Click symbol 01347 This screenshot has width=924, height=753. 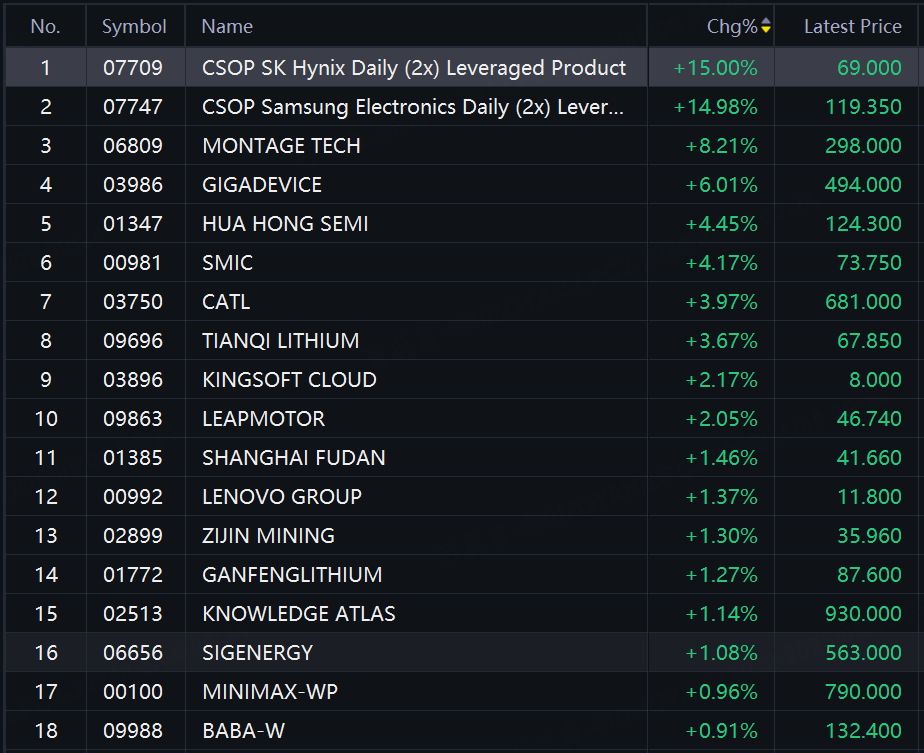click(x=133, y=224)
